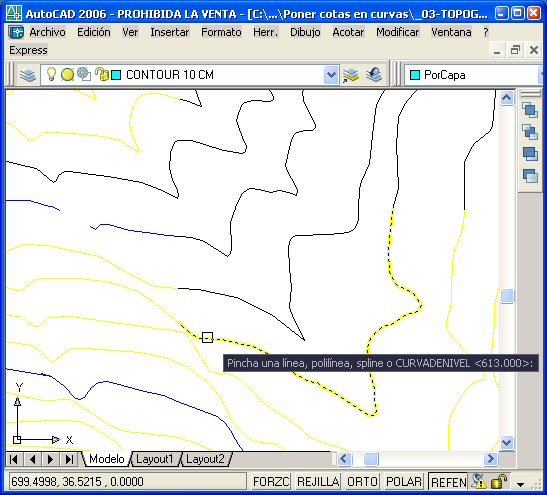Image resolution: width=547 pixels, height=495 pixels.
Task: Switch to the Layout1 tab
Action: [x=154, y=459]
